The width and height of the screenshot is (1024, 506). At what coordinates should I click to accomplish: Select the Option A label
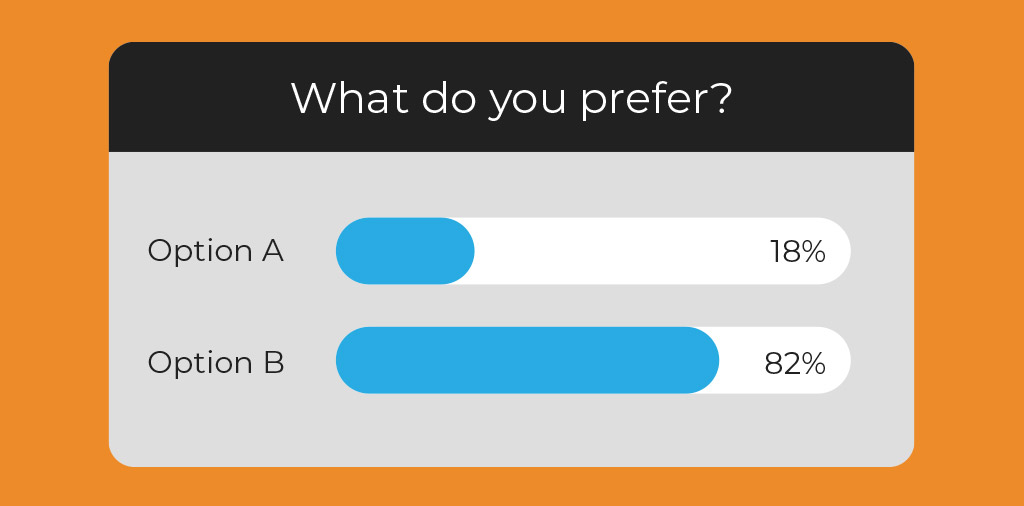pyautogui.click(x=216, y=251)
